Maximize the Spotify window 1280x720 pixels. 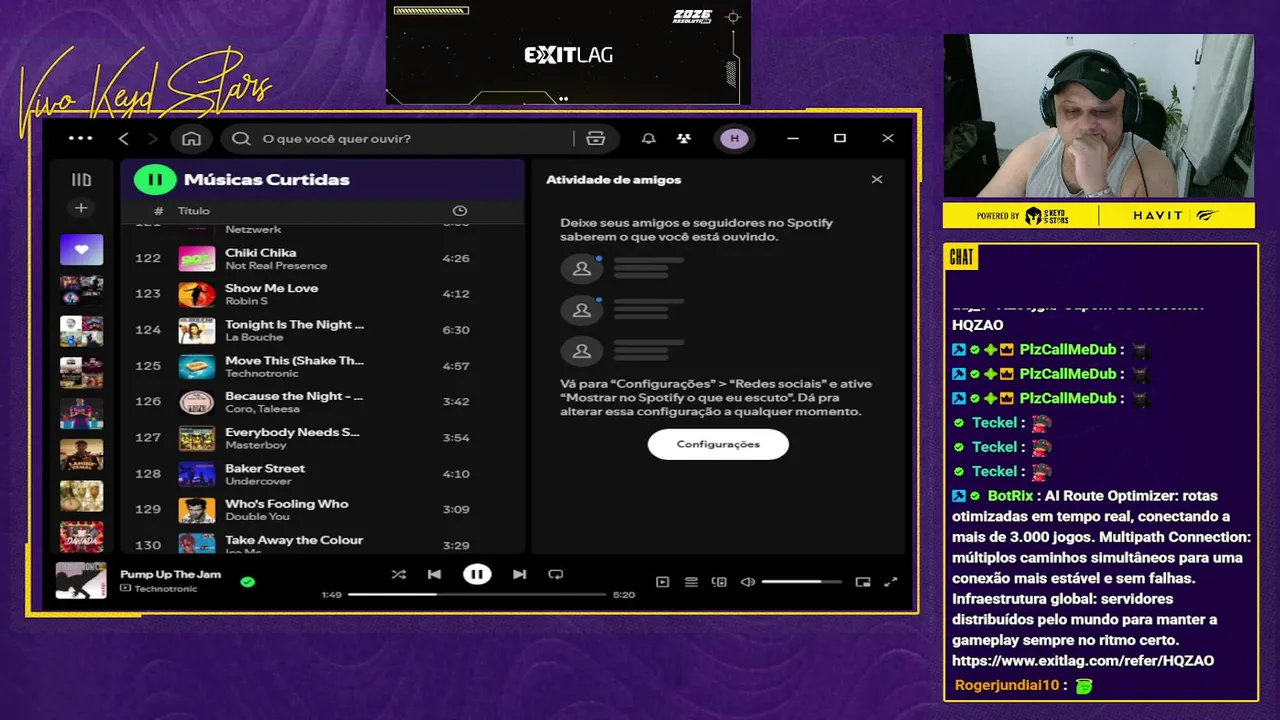[840, 138]
